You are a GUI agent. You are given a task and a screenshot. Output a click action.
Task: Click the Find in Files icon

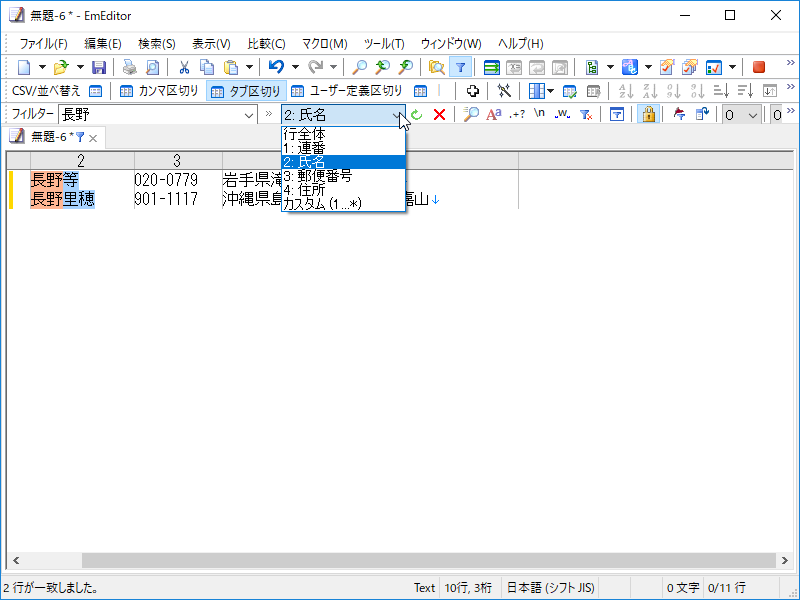tap(436, 67)
